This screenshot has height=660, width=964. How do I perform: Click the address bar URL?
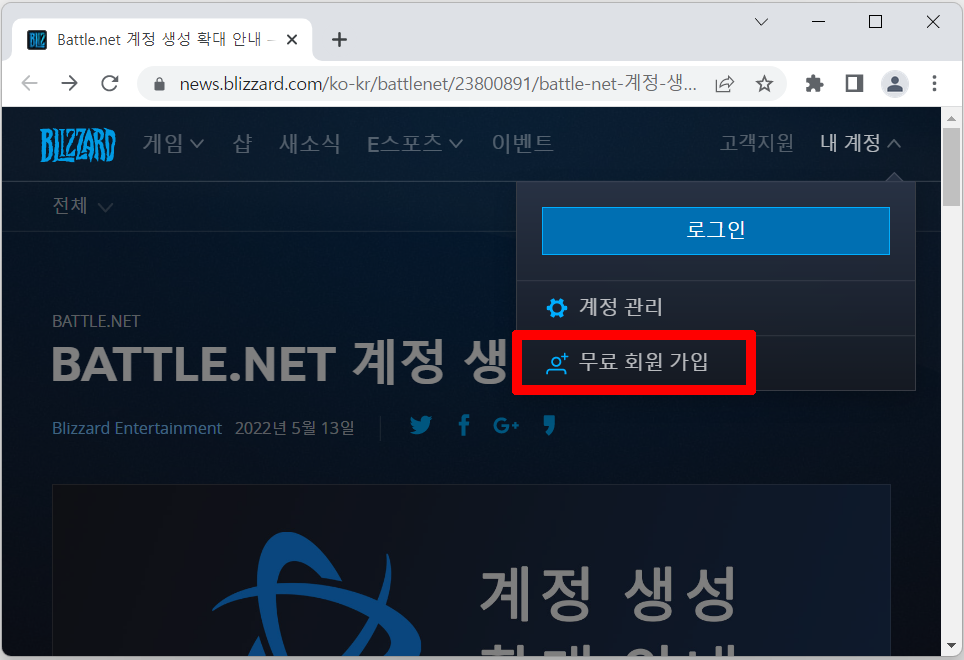[438, 84]
